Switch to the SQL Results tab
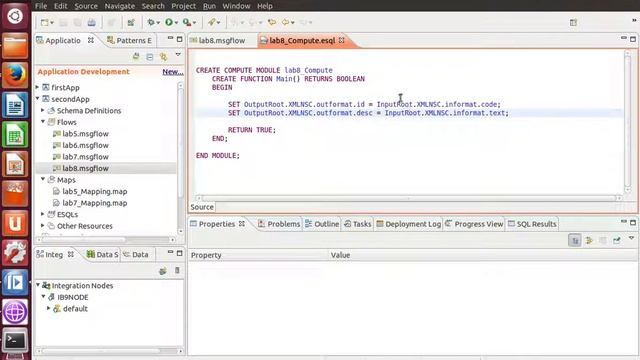Viewport: 640px width, 360px height. (532, 224)
